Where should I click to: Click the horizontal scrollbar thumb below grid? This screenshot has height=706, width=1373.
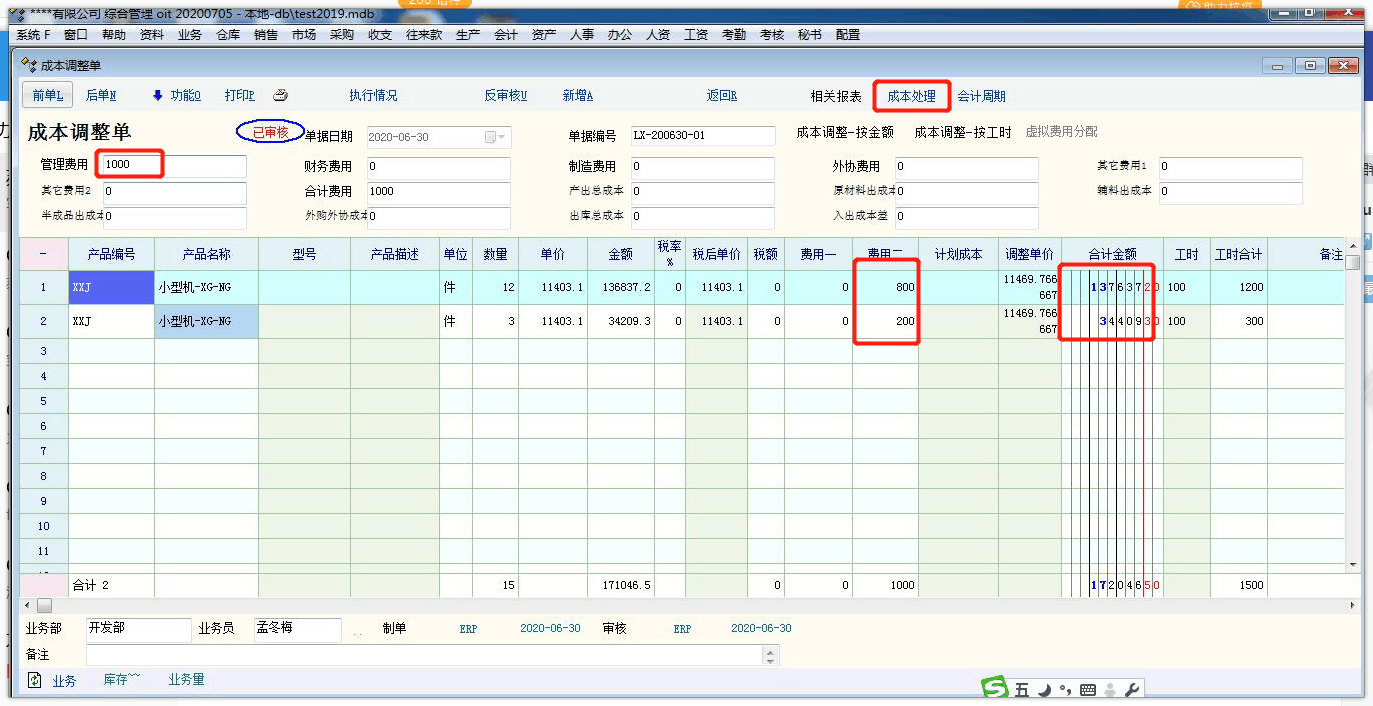pos(44,606)
